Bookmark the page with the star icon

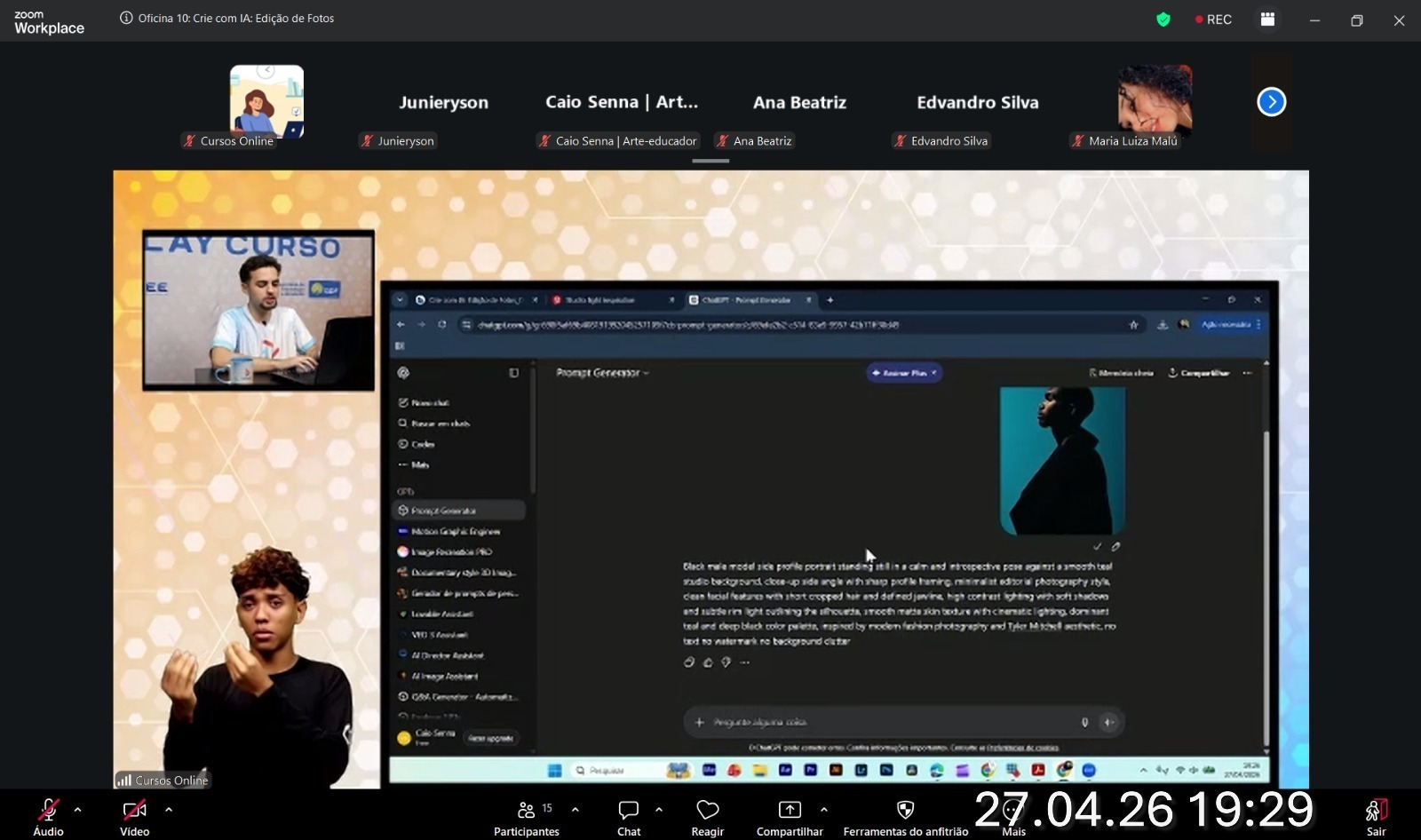[x=1133, y=325]
